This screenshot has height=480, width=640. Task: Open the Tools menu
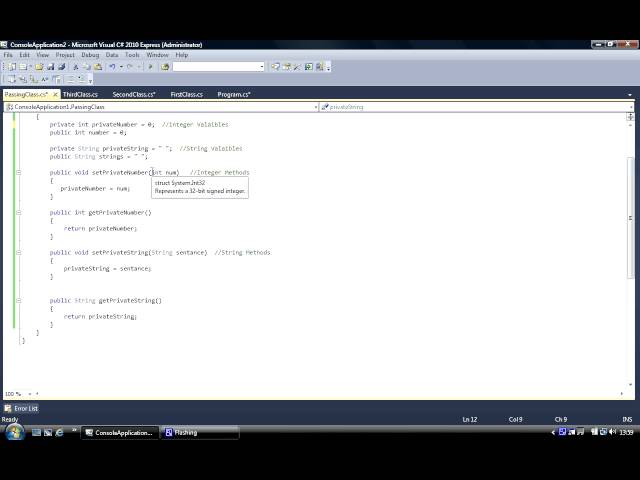click(x=132, y=55)
